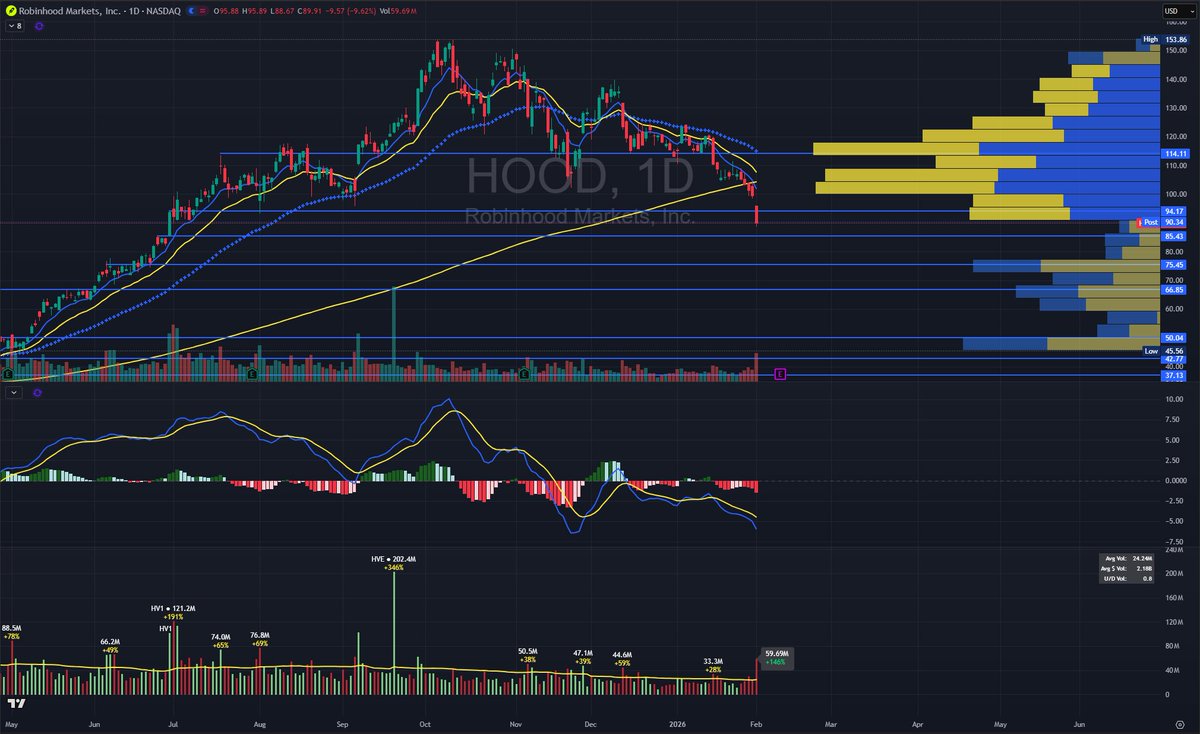The width and height of the screenshot is (1200, 734).
Task: Select the 94.17 horizontal line price label
Action: click(1174, 211)
